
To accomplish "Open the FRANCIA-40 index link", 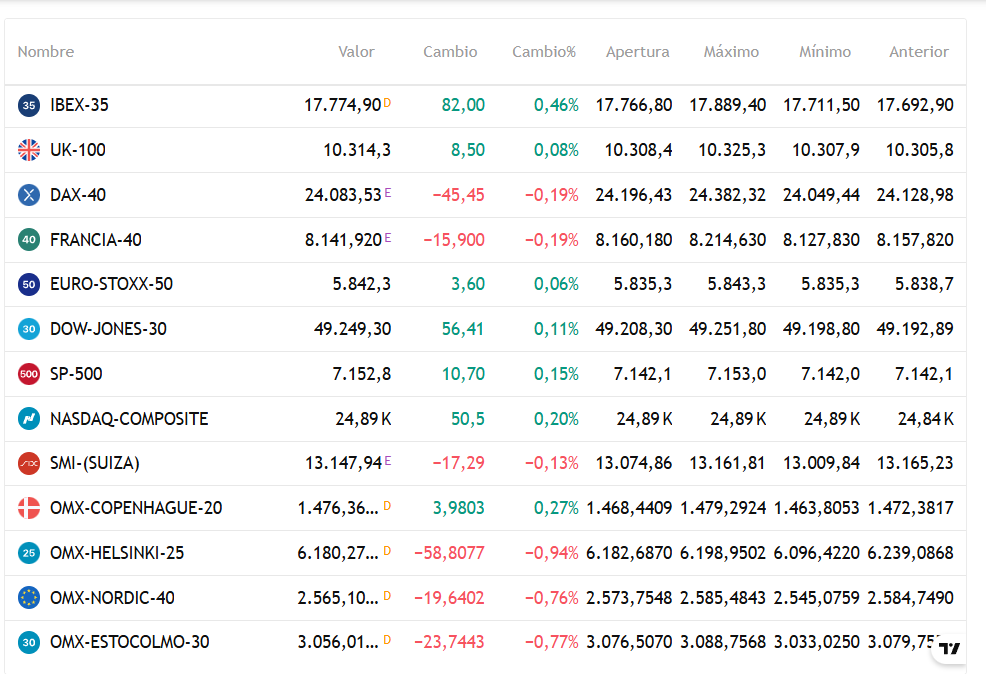I will coord(96,240).
